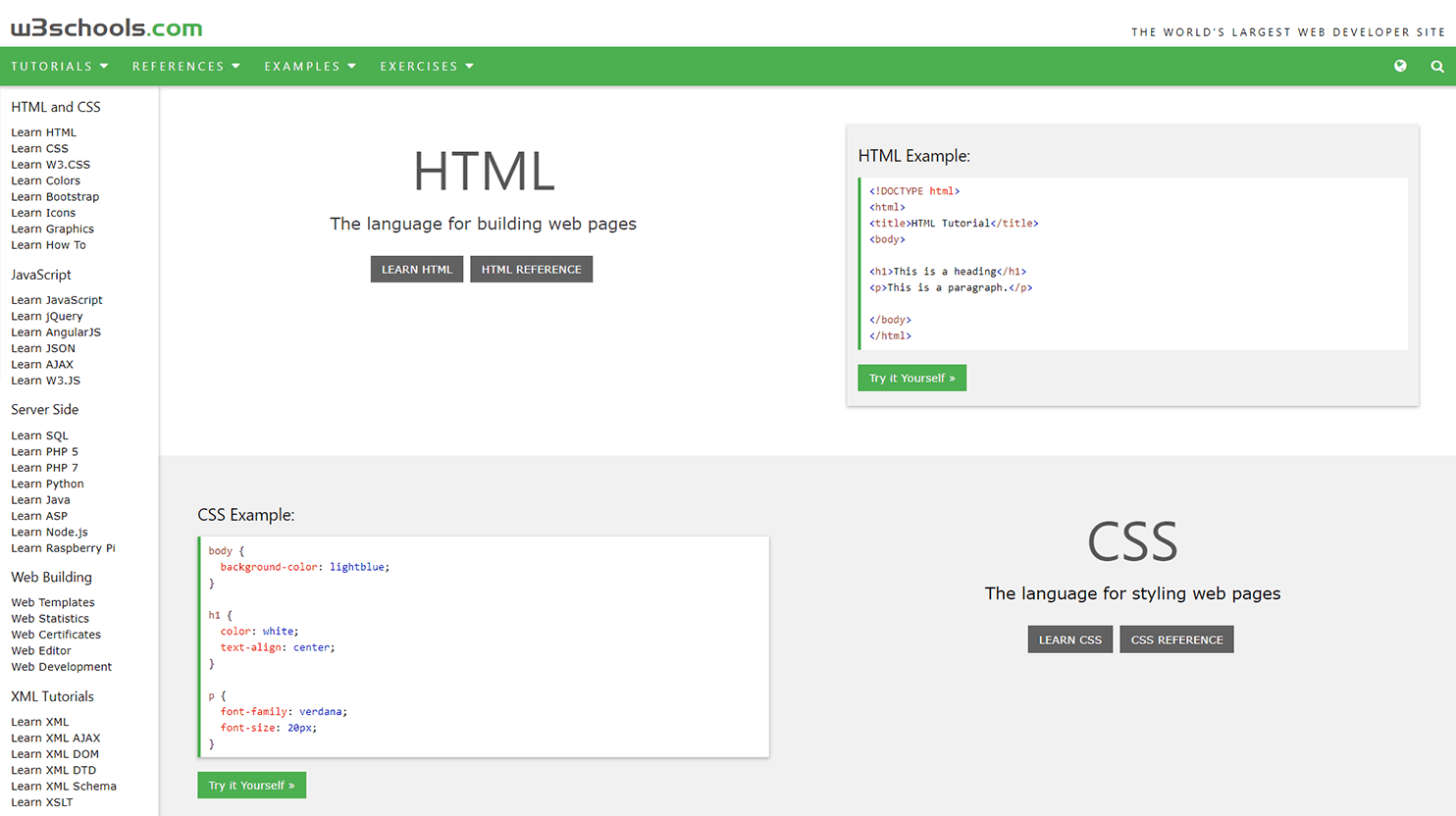This screenshot has width=1456, height=816.
Task: Open Learn XML AJAX link
Action: pos(56,738)
